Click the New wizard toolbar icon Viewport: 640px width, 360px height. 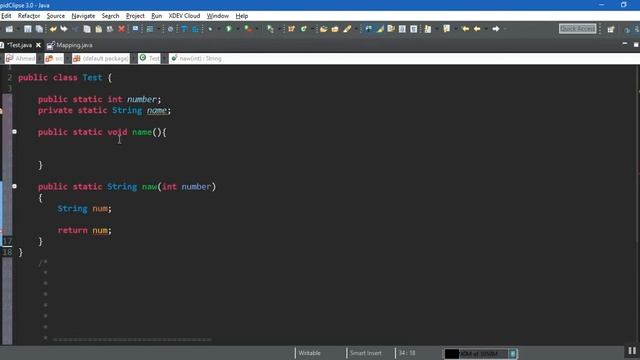pos(9,29)
